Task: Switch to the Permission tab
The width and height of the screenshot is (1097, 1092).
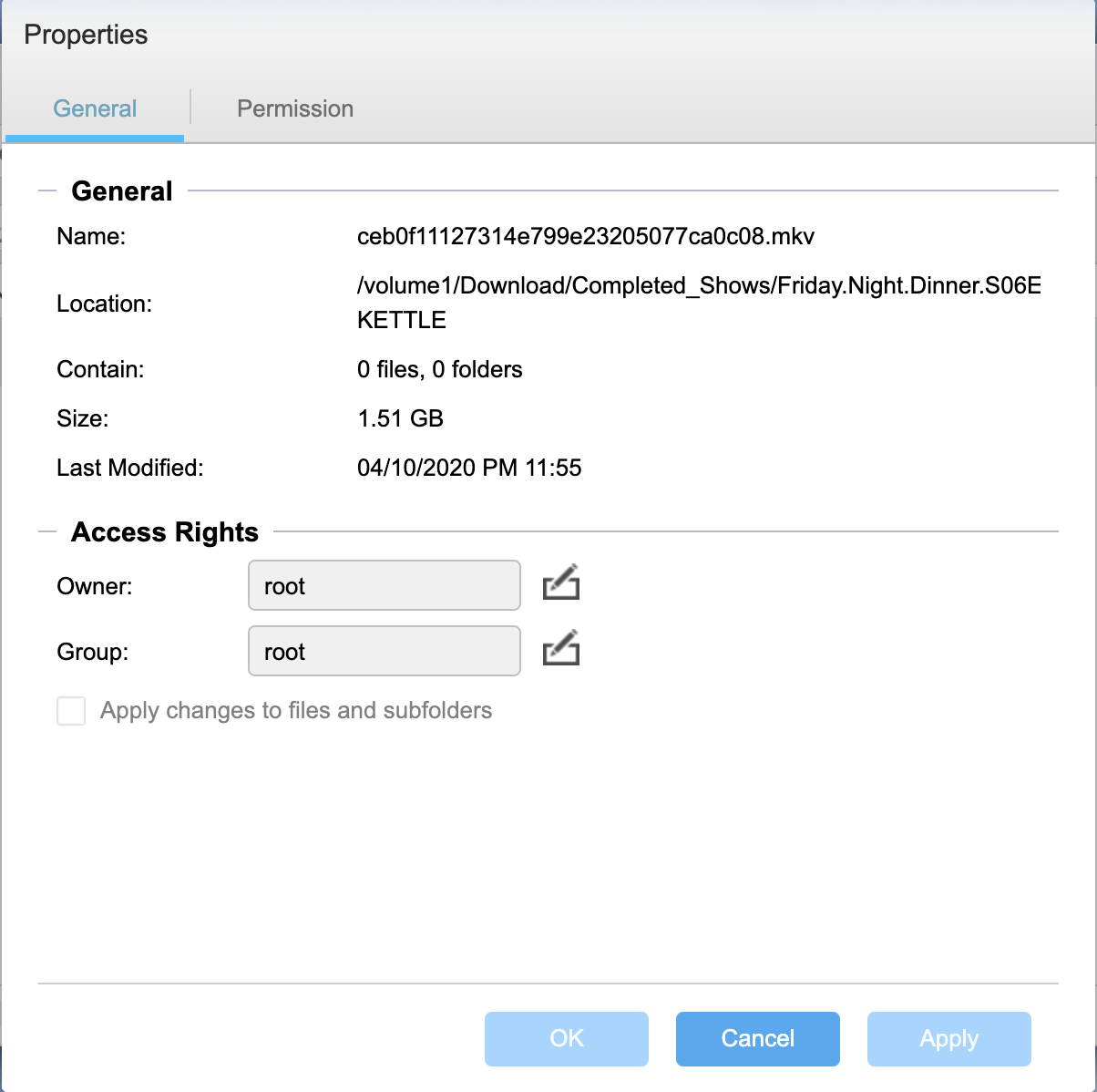Action: [x=295, y=108]
